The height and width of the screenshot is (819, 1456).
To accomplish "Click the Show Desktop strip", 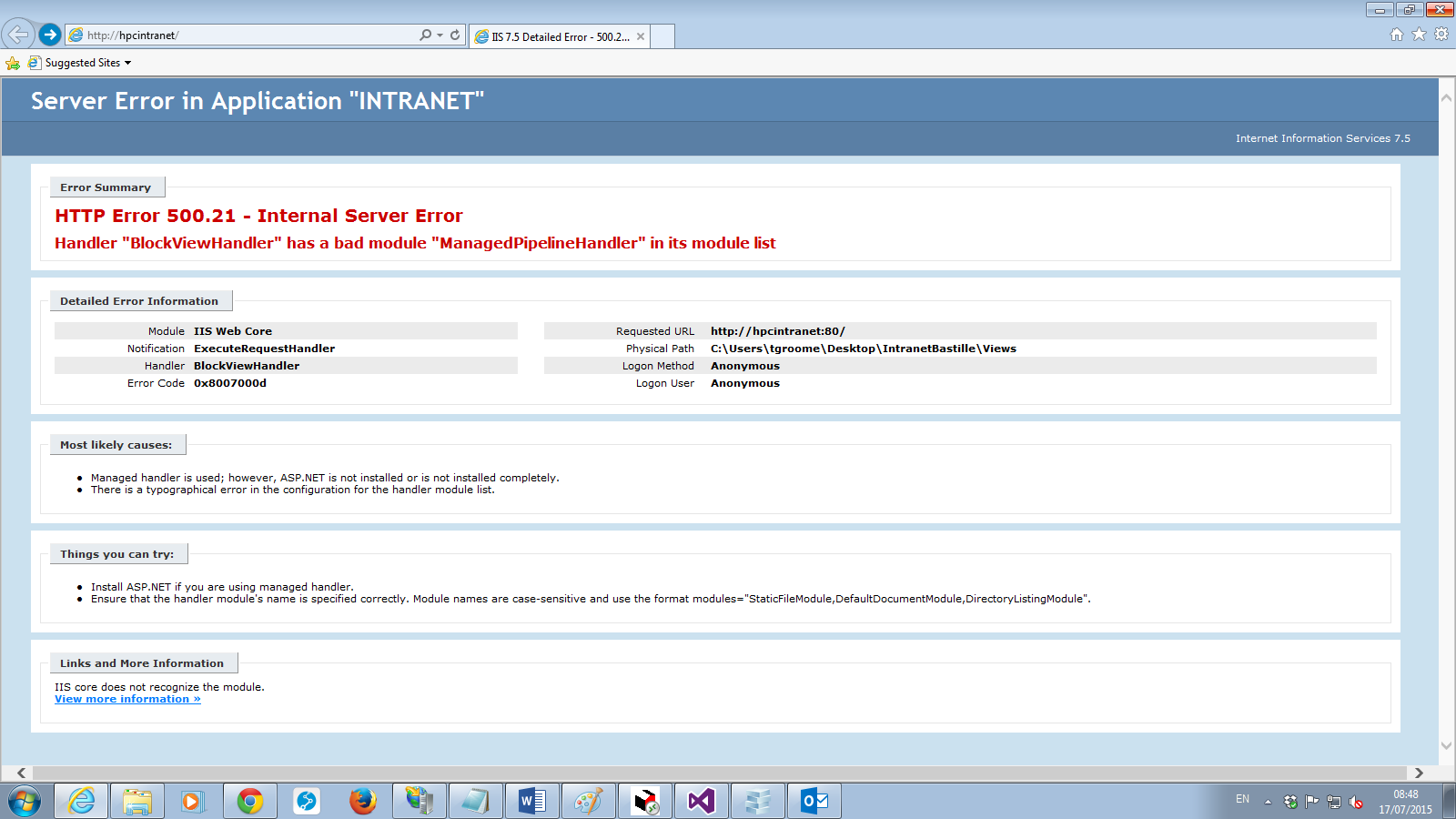I will point(1449,802).
